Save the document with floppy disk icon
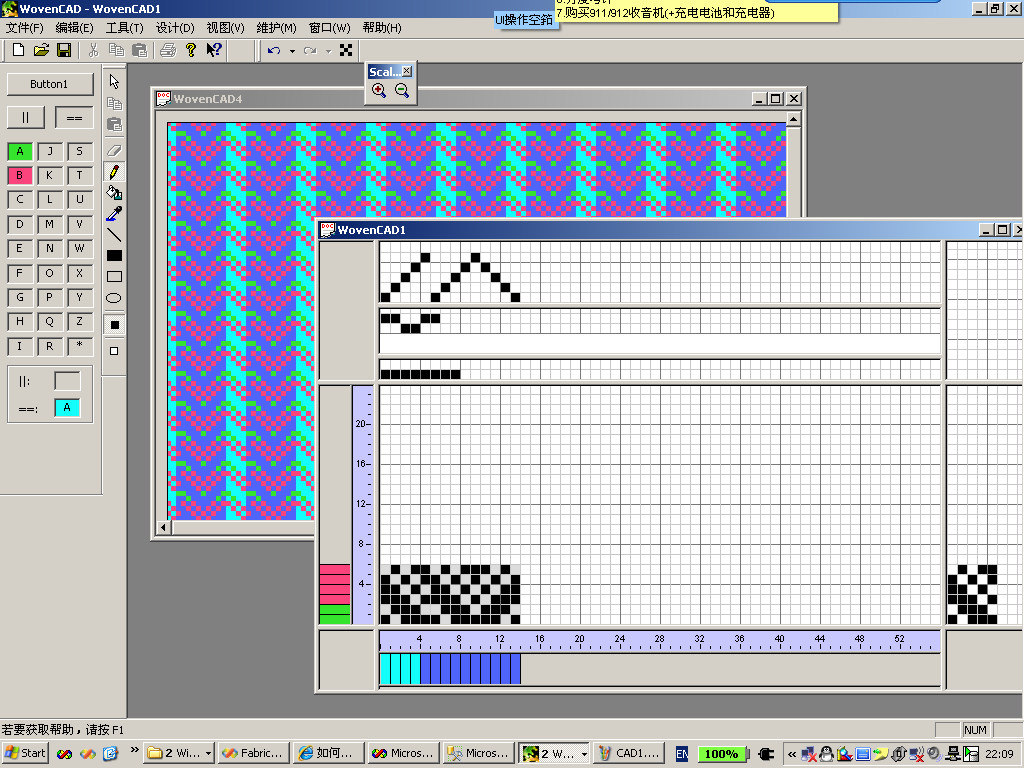The height and width of the screenshot is (768, 1024). tap(64, 50)
